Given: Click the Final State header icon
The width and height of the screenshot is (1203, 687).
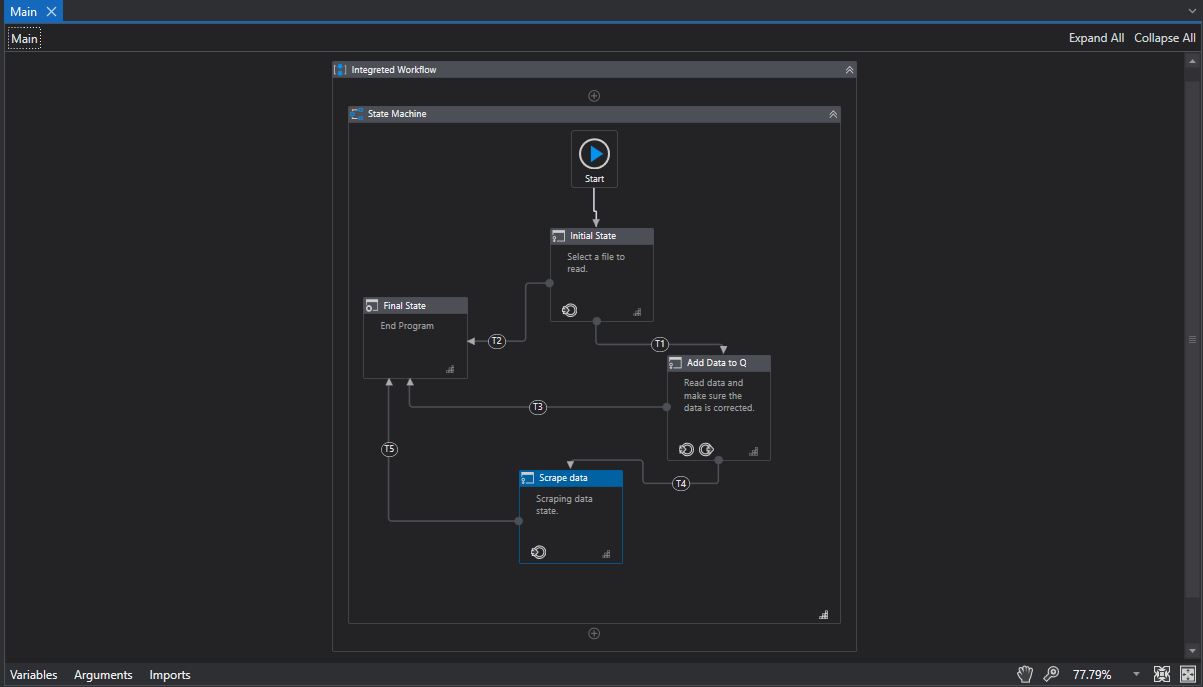Looking at the screenshot, I should coord(372,306).
